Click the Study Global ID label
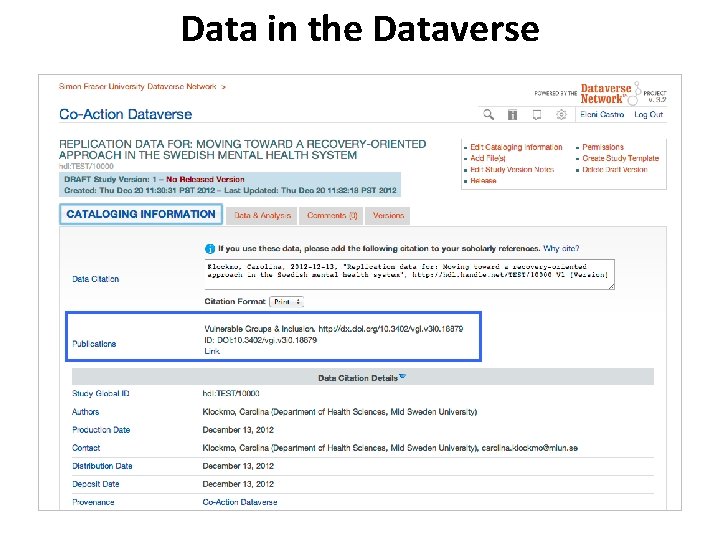Viewport: 720px width, 540px height. point(101,394)
